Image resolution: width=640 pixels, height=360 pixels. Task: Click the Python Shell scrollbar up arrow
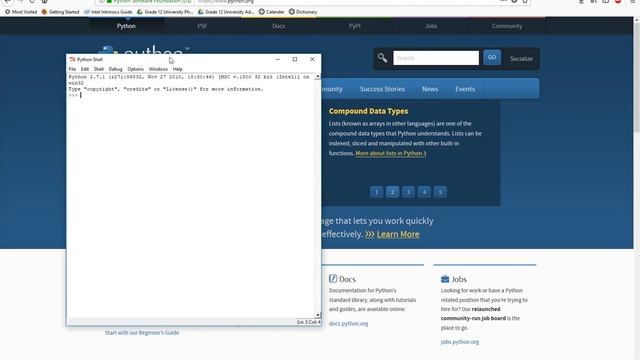tap(318, 77)
